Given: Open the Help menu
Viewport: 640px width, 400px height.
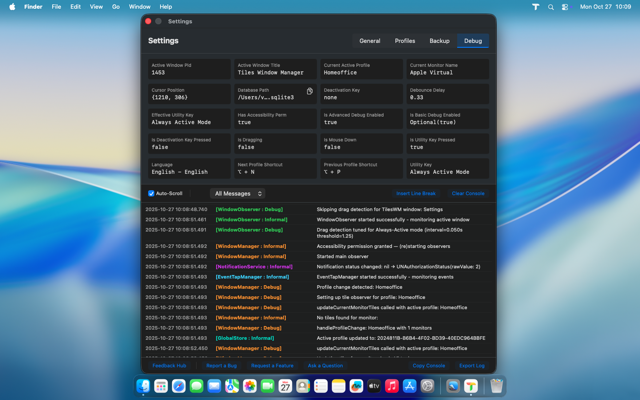Looking at the screenshot, I should pos(166,7).
